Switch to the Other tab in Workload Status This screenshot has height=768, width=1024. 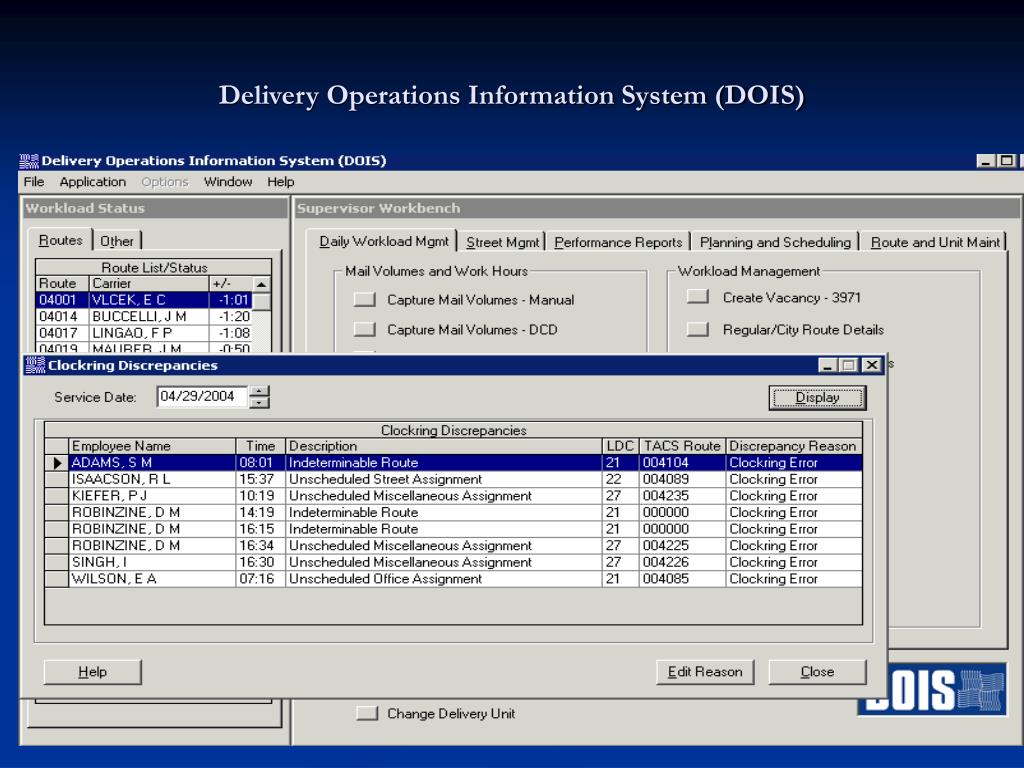(117, 241)
